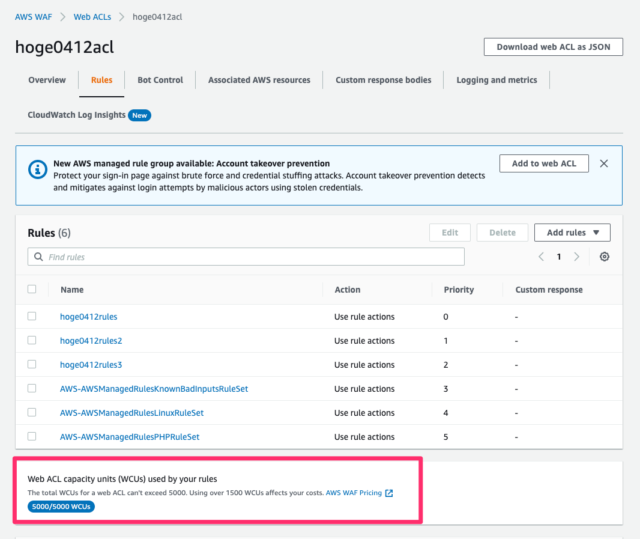640x539 pixels.
Task: Check the box for hoge0412rules2
Action: pos(32,340)
